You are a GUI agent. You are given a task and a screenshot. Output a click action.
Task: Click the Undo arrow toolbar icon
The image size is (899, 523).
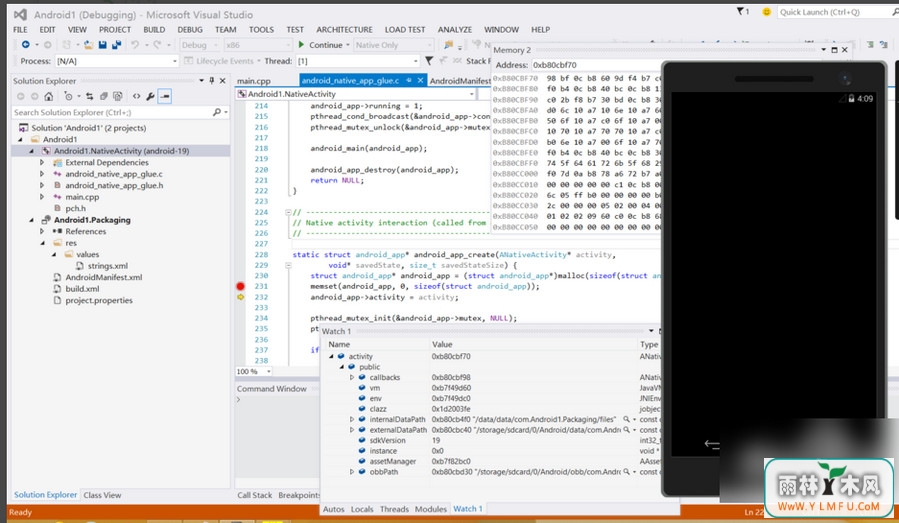135,45
